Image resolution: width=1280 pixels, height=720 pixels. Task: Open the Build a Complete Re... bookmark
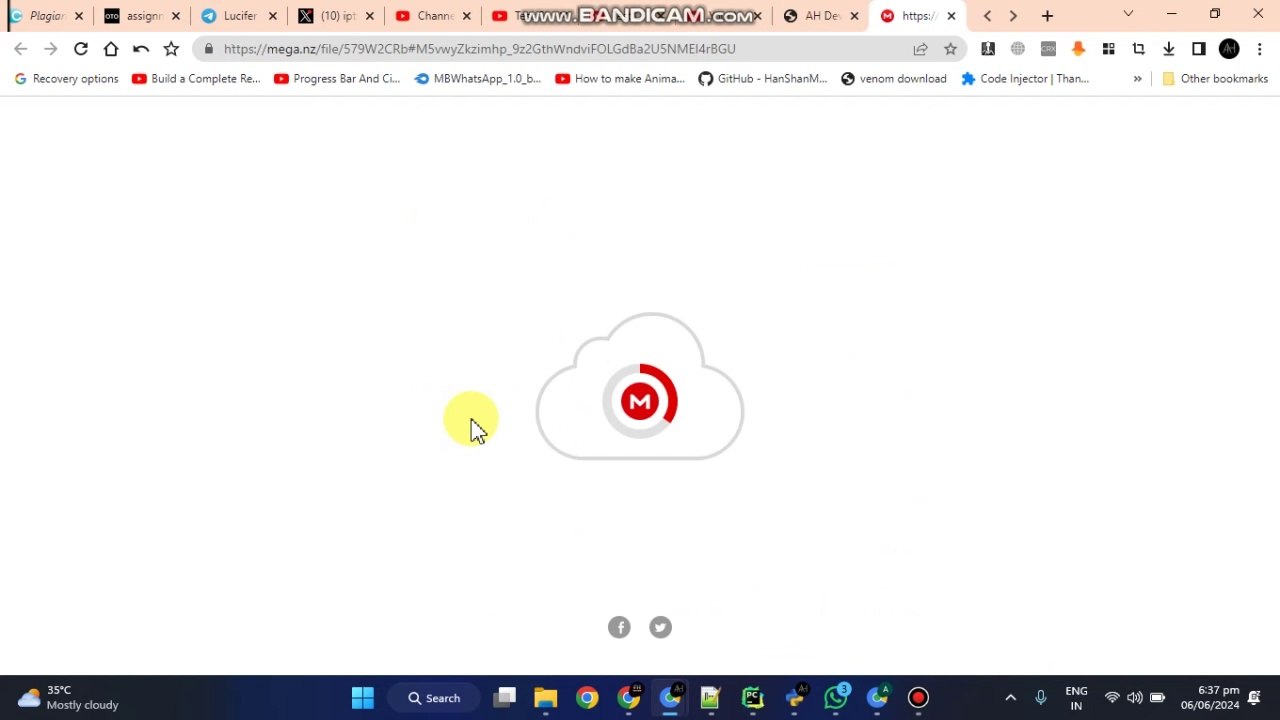click(x=197, y=79)
